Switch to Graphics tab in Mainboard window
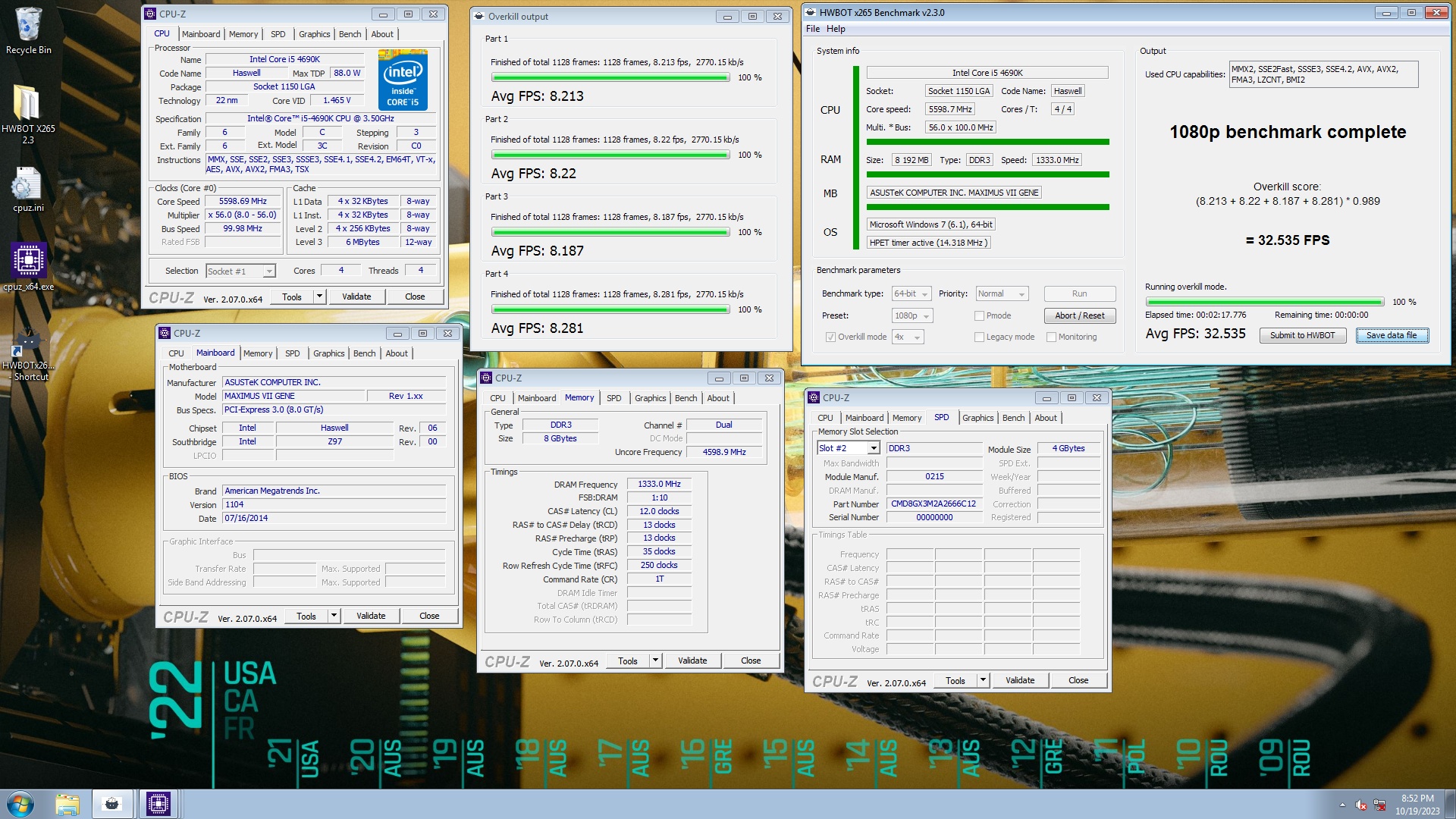The image size is (1456, 819). [x=329, y=353]
